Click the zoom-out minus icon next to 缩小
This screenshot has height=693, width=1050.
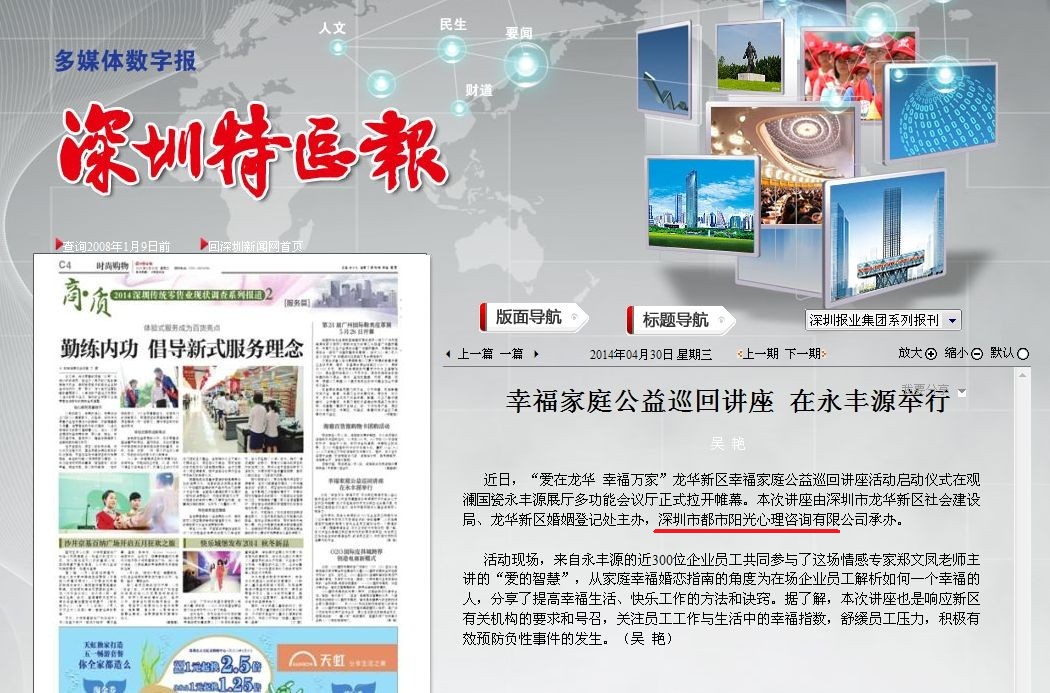click(977, 354)
